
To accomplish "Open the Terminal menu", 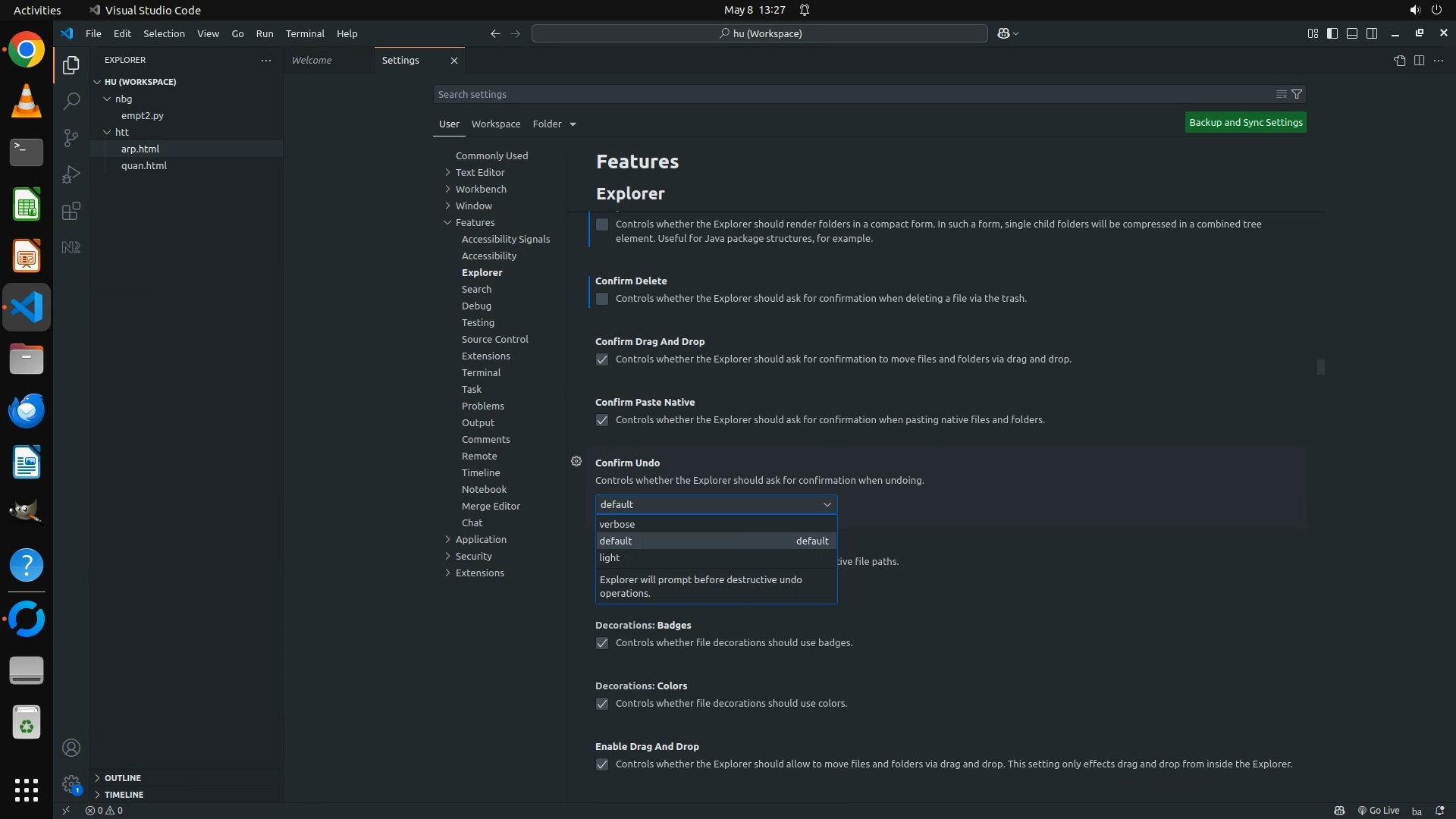I will [x=304, y=33].
